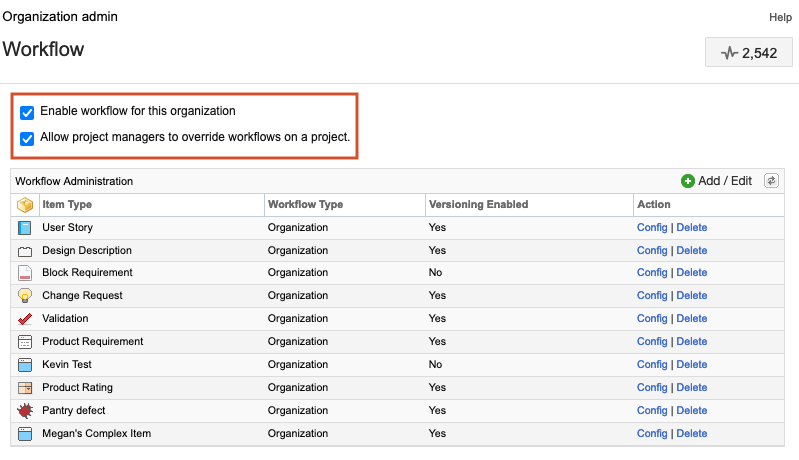Open Config for User Story
Screen dimensions: 799x460
coord(652,227)
